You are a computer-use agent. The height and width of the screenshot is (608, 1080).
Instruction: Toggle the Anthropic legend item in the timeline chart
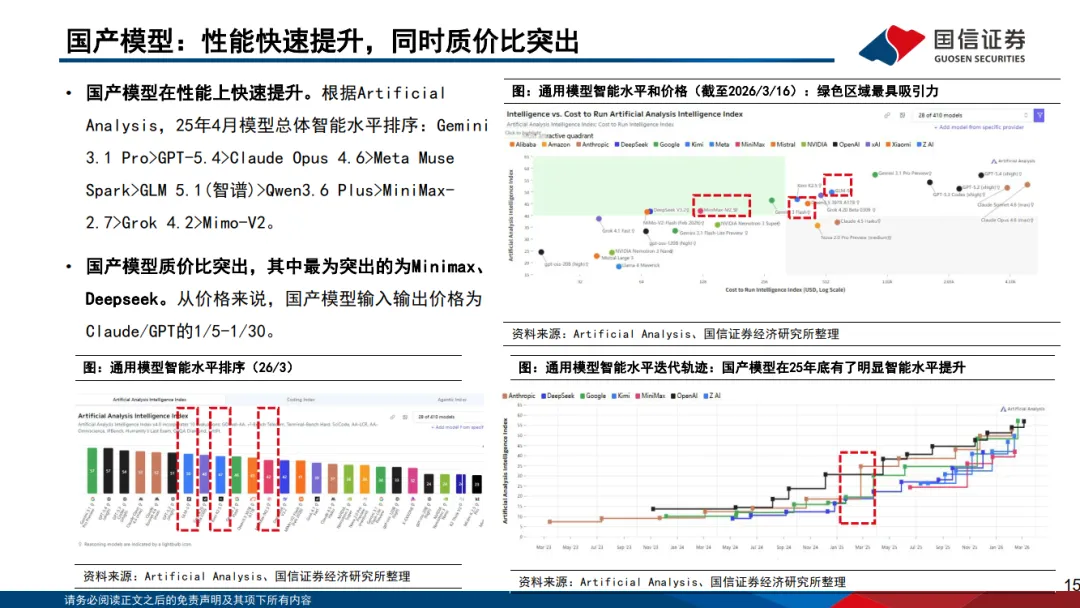pos(519,396)
